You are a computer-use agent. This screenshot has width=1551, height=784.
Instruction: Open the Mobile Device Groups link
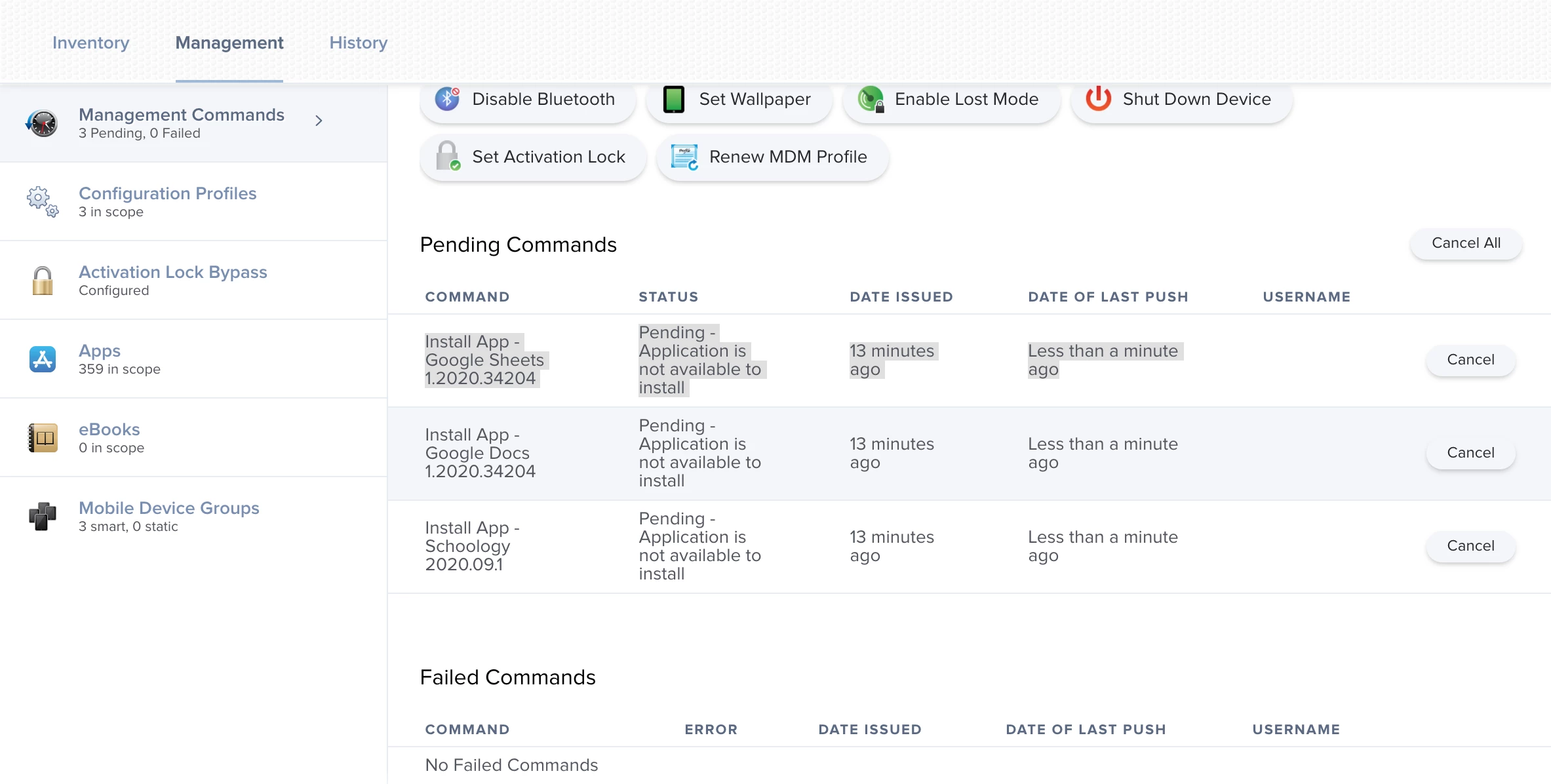point(169,508)
